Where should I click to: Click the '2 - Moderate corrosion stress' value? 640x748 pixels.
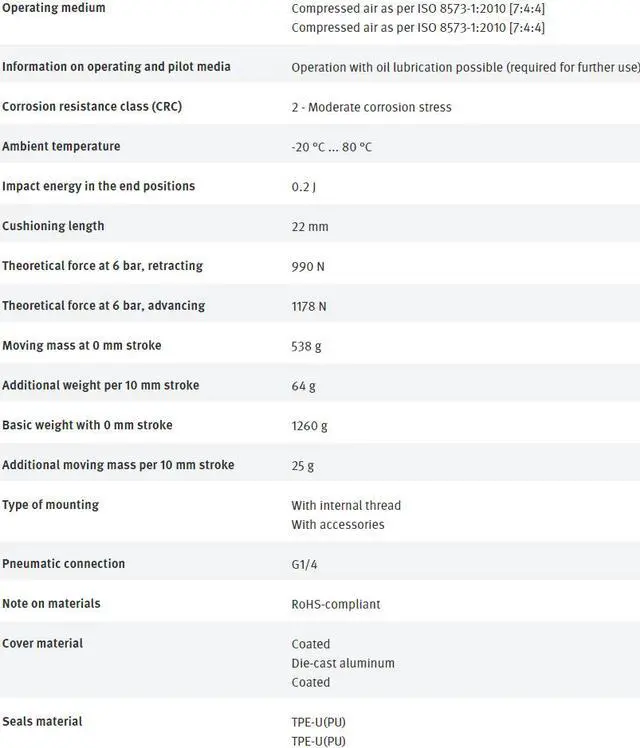(x=371, y=108)
